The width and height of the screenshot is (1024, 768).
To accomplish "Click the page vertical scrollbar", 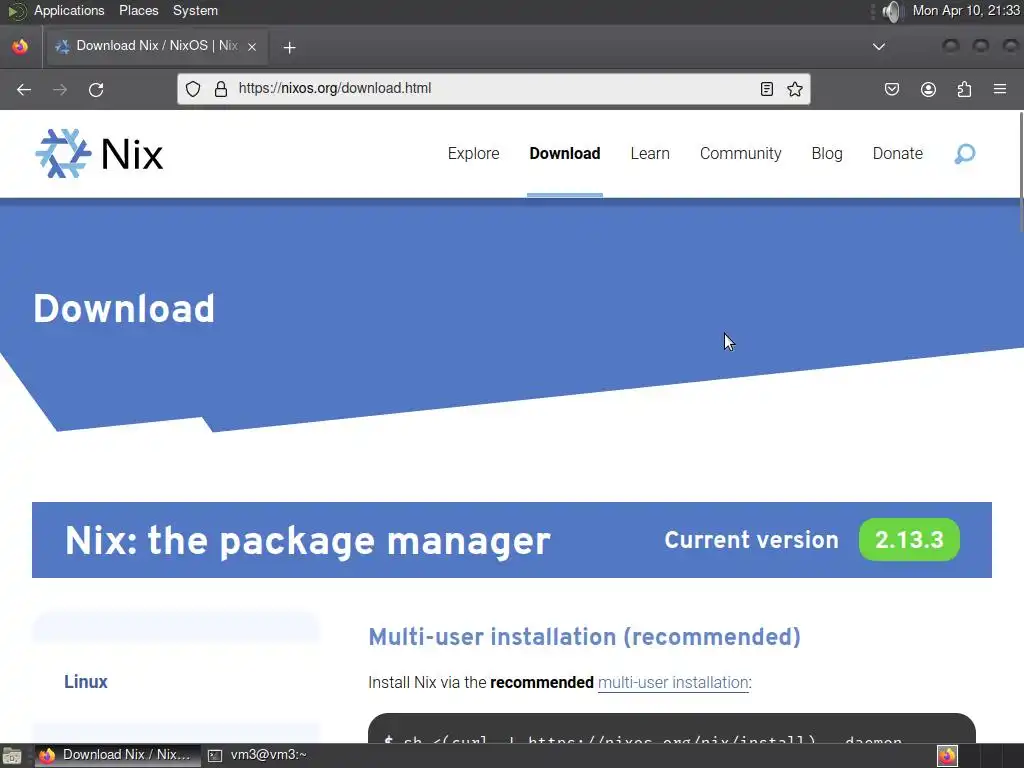I will (x=1021, y=171).
